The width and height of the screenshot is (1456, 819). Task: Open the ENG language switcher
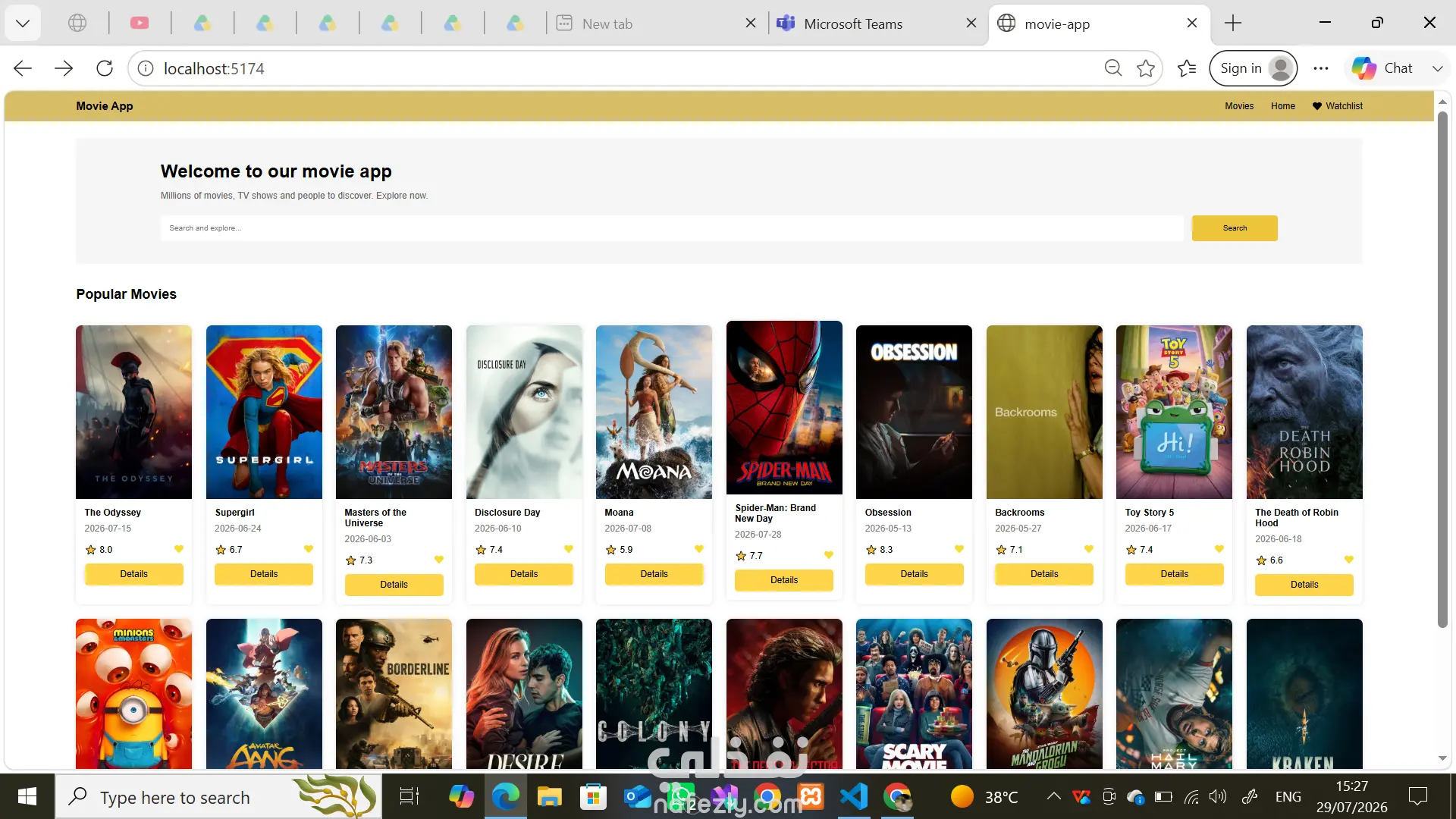(x=1288, y=796)
